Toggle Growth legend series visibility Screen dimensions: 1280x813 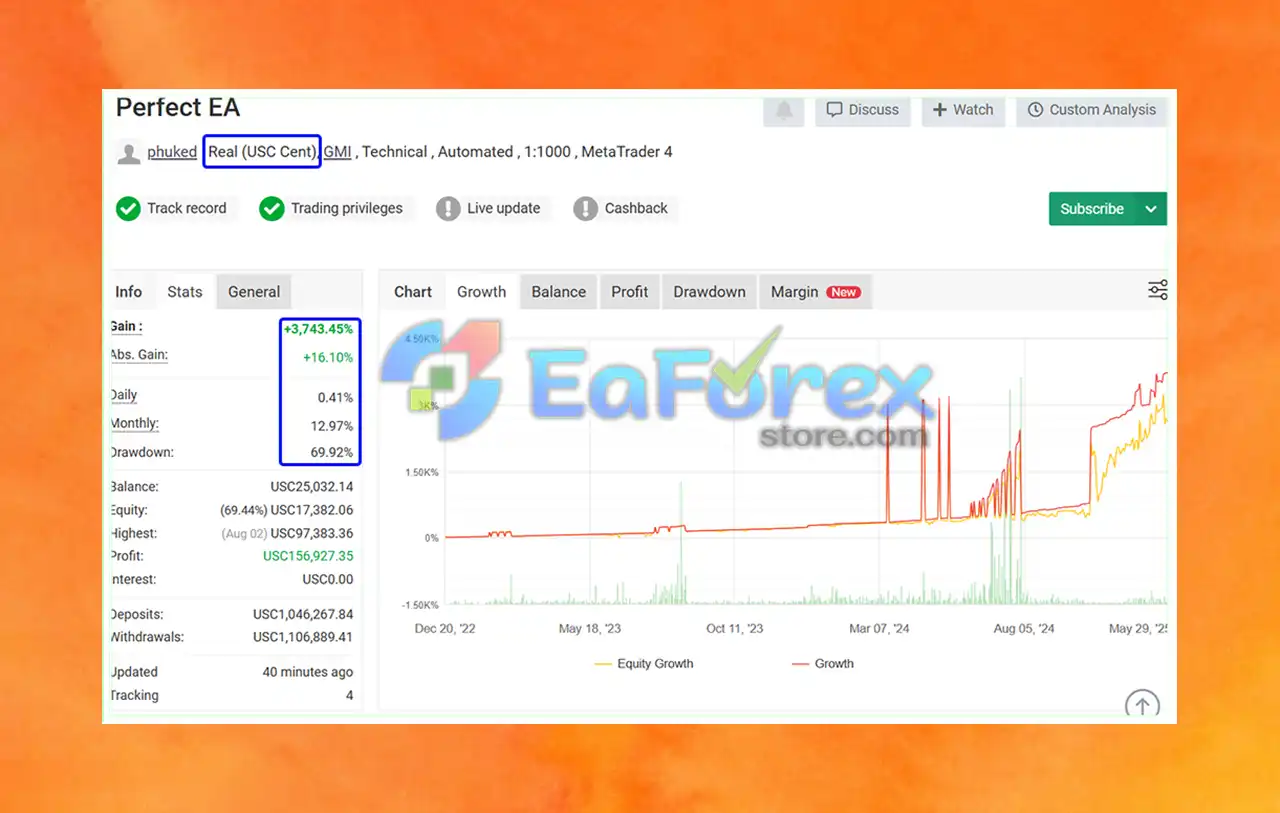coord(822,663)
